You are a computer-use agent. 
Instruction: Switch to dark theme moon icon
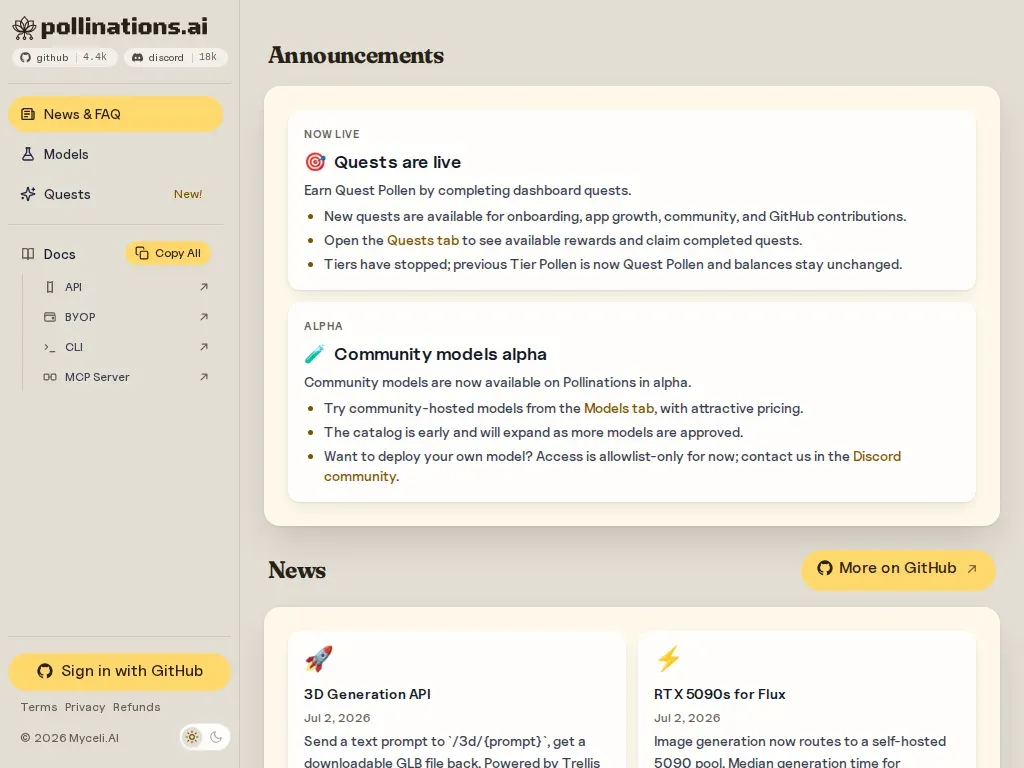[216, 737]
